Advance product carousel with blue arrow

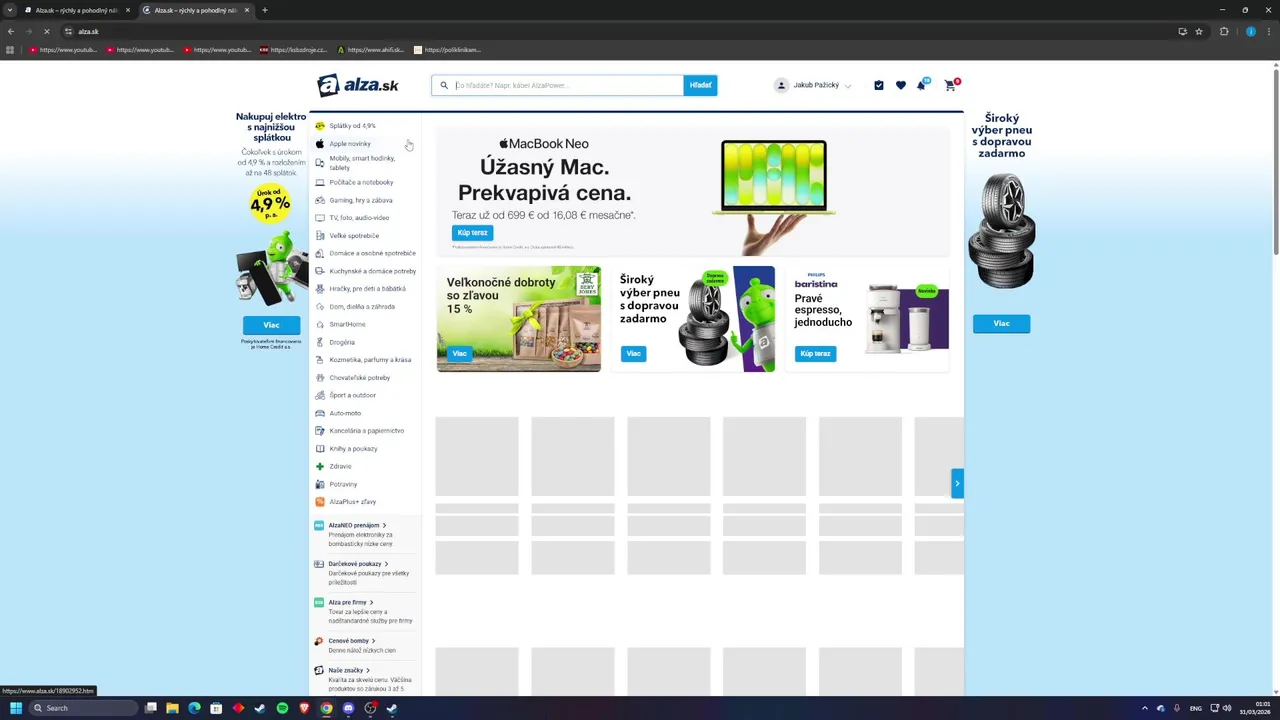pos(957,483)
